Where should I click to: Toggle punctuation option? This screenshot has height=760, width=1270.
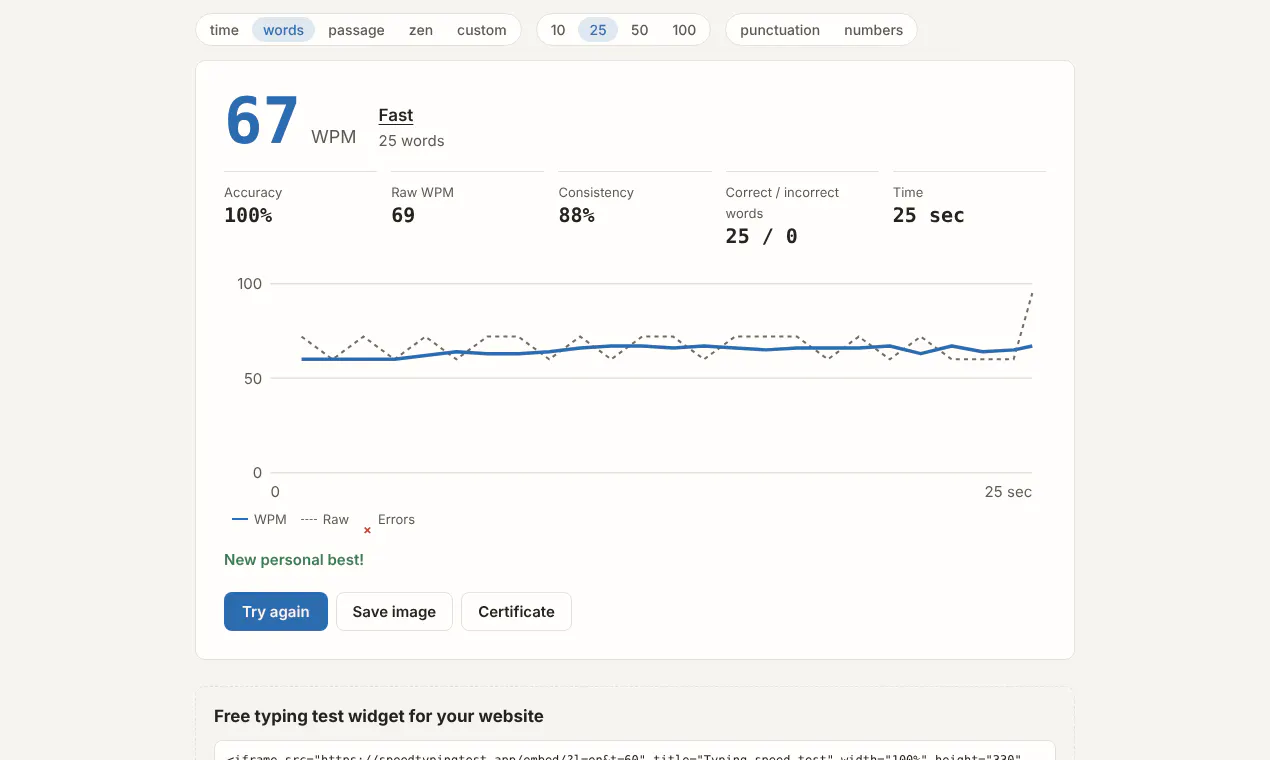(780, 30)
